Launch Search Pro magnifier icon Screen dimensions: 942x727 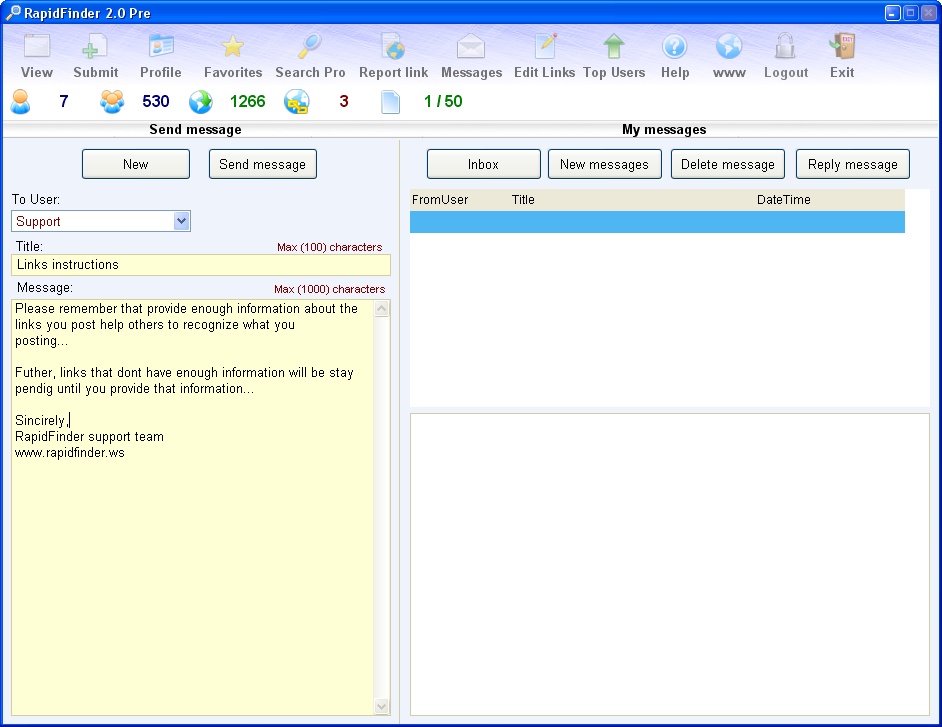click(310, 46)
